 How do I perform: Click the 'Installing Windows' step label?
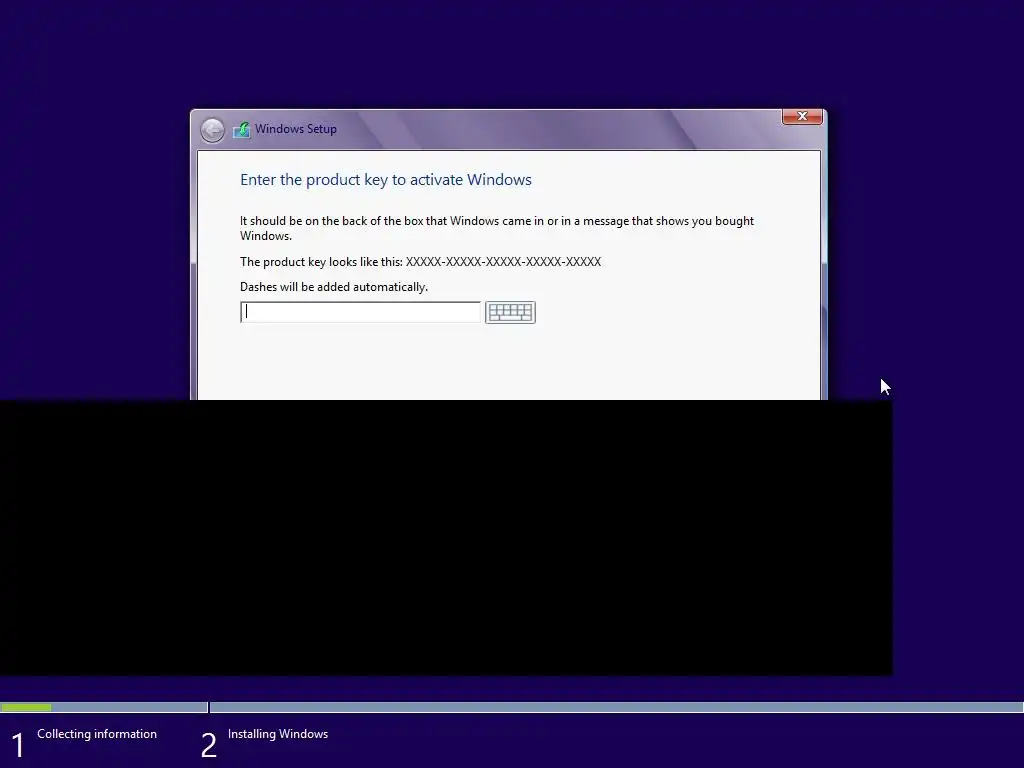278,734
